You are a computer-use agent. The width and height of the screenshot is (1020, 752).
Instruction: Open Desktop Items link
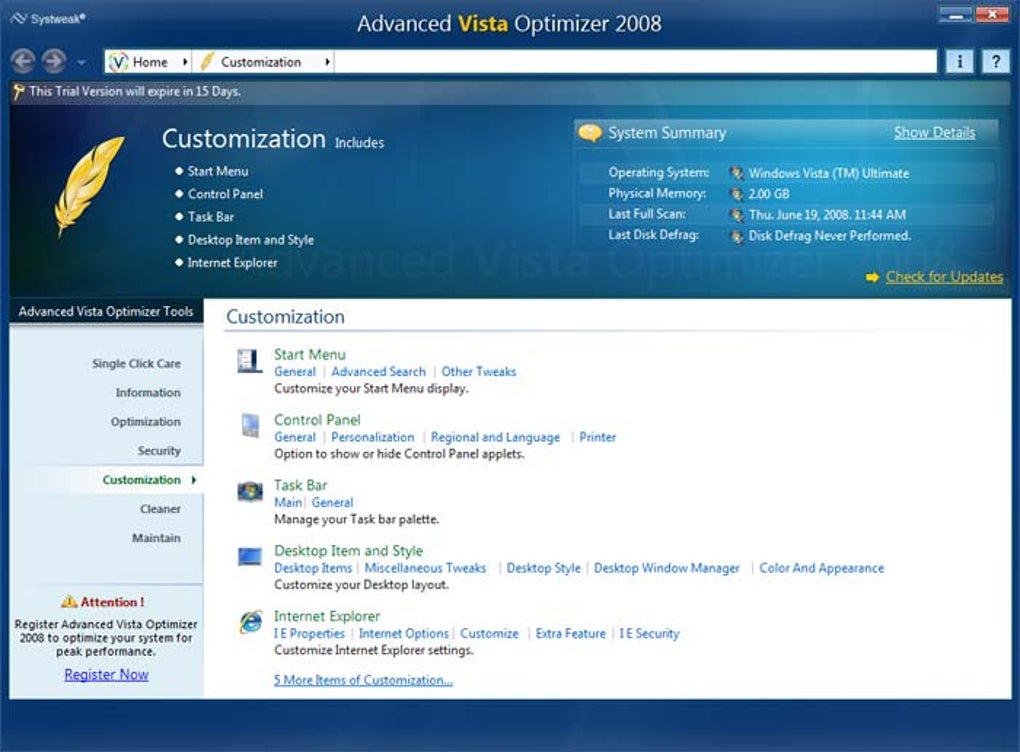click(313, 568)
